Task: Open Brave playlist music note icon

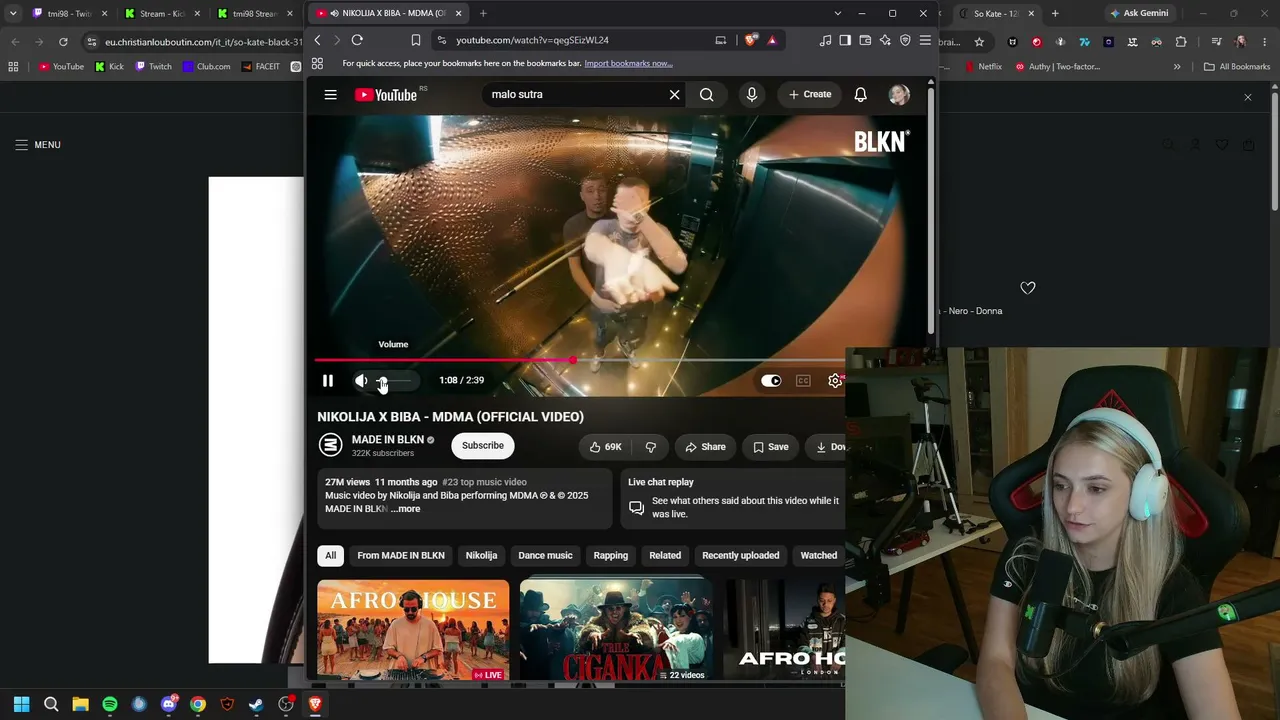Action: [x=825, y=40]
